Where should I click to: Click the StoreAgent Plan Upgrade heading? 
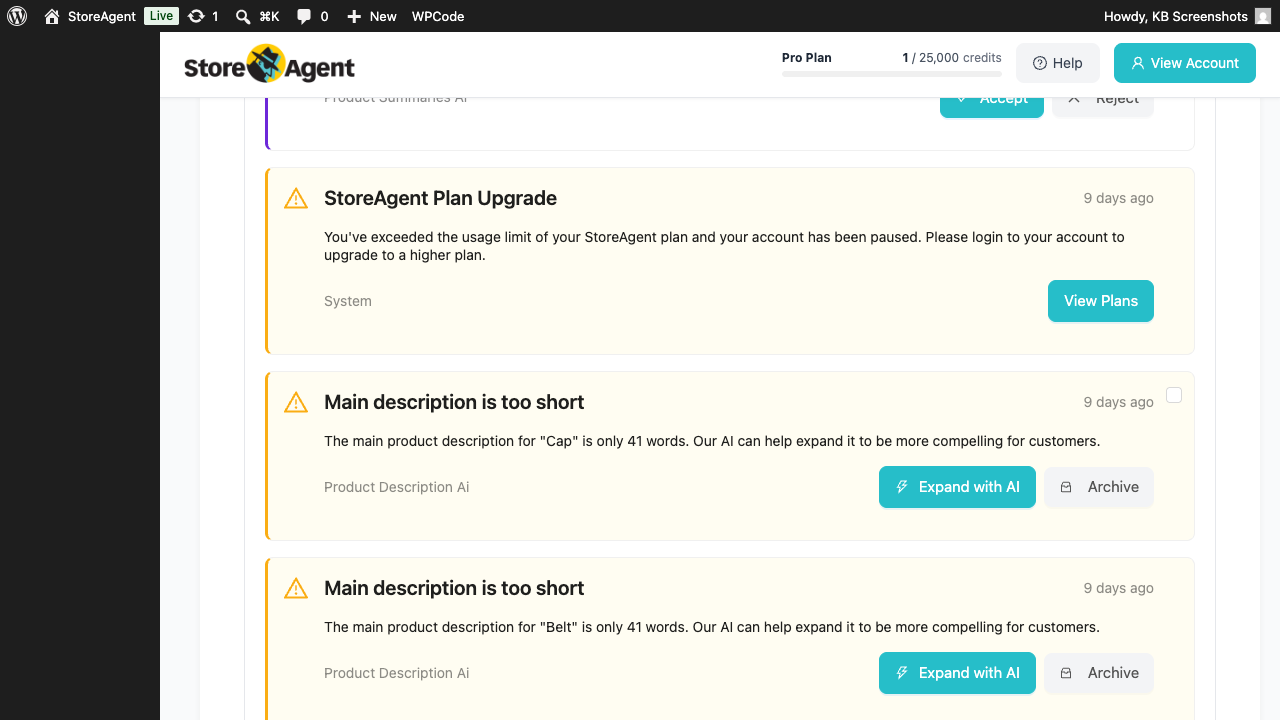[x=440, y=198]
